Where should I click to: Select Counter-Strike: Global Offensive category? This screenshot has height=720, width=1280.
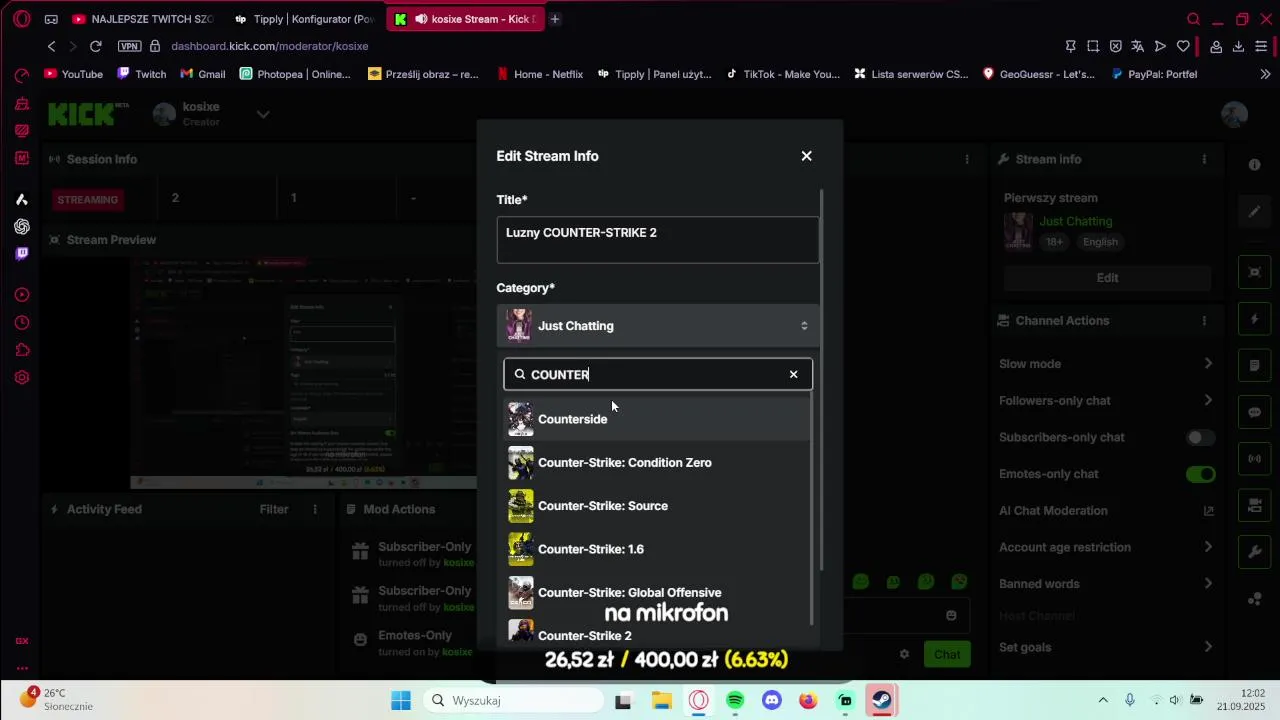pos(657,592)
